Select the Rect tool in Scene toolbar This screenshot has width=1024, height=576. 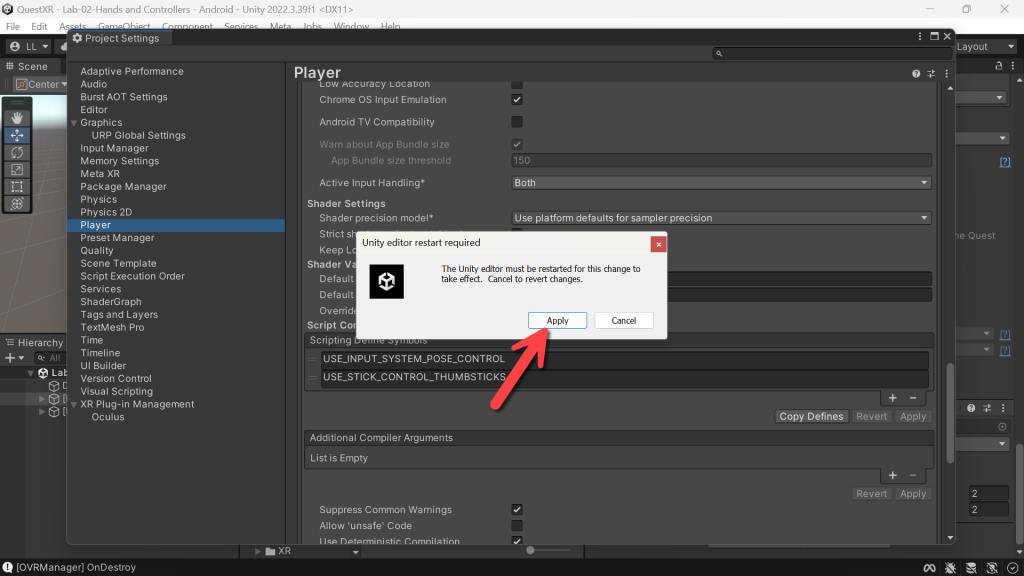tap(17, 186)
